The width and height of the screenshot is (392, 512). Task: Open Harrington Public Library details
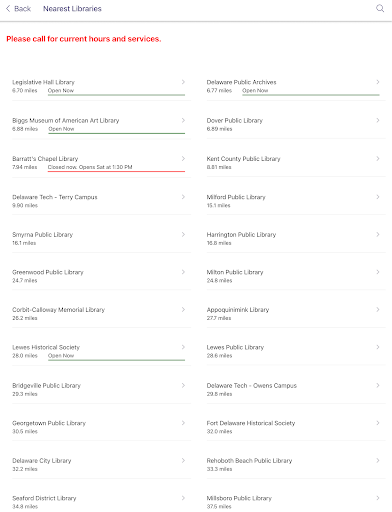(x=296, y=239)
